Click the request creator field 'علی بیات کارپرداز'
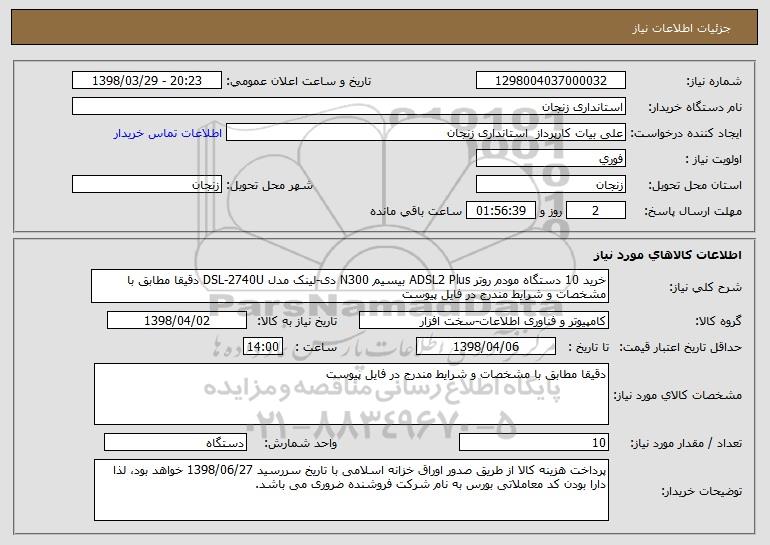Screen dimensions: 770x545 [426, 133]
